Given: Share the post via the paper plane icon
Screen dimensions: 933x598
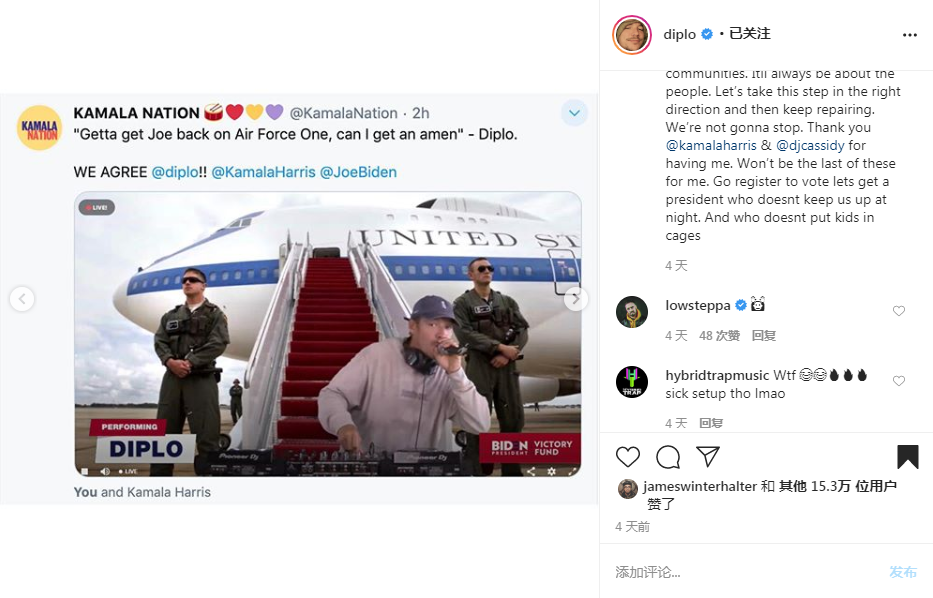Looking at the screenshot, I should (708, 456).
